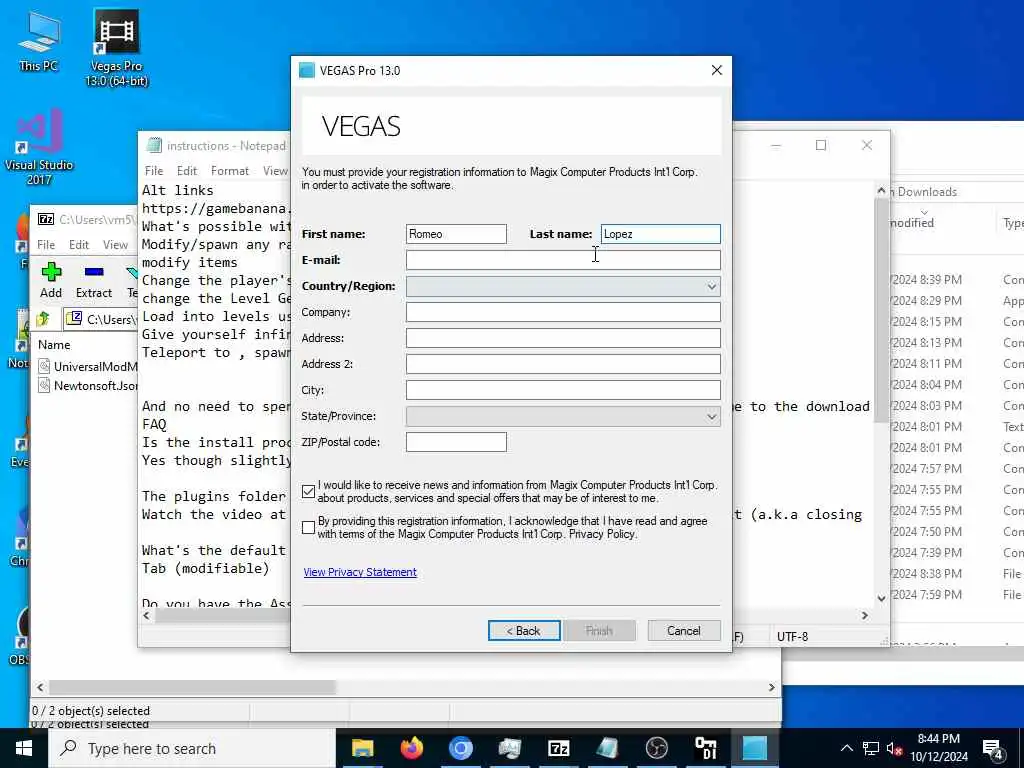Click Notepad horizontal scrollbar right arrow

[x=865, y=615]
